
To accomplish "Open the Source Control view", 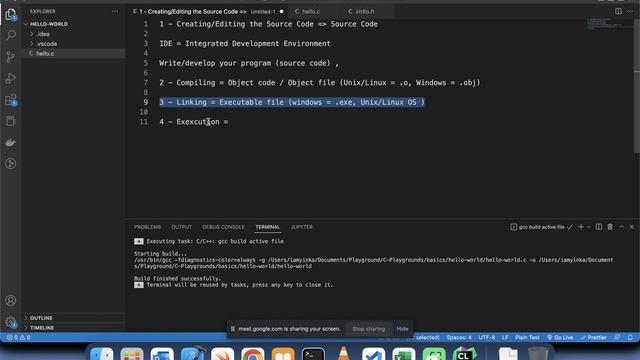I will pyautogui.click(x=11, y=57).
